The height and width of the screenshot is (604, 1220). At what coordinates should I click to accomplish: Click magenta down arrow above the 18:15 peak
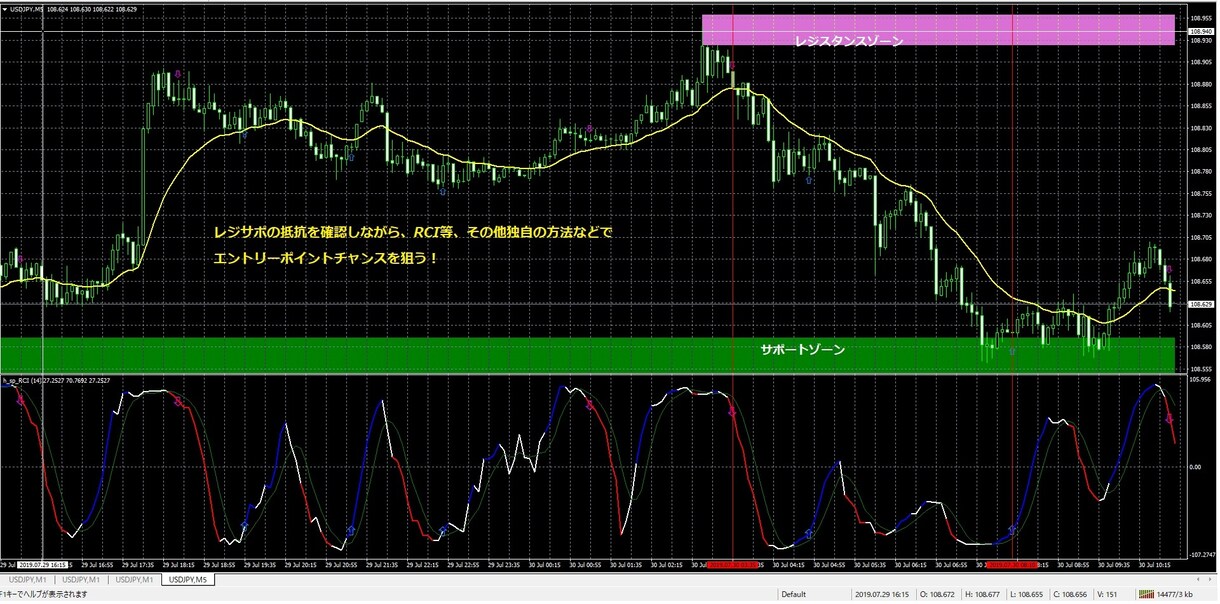(x=178, y=74)
